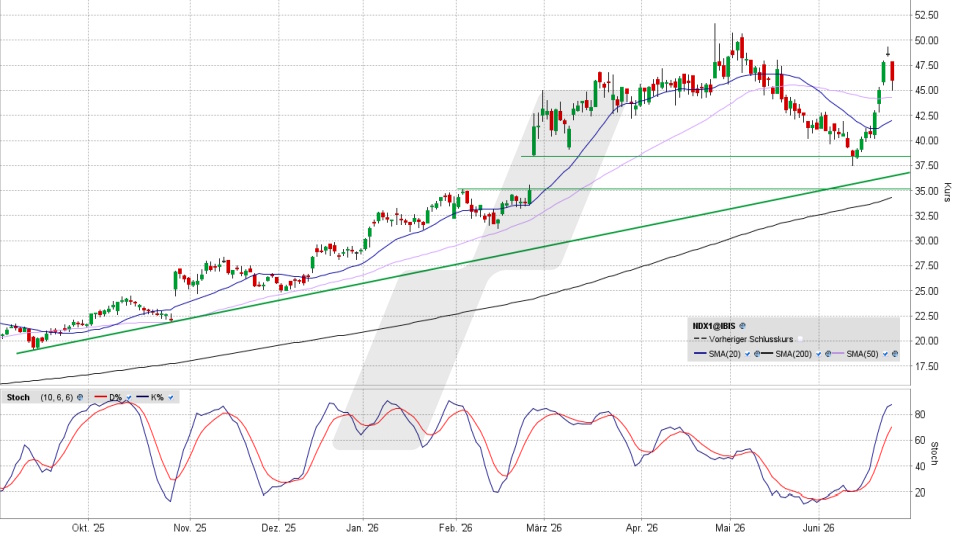Click the 'März '26' date axis label
Viewport: 960px width, 540px height.
pos(544,528)
